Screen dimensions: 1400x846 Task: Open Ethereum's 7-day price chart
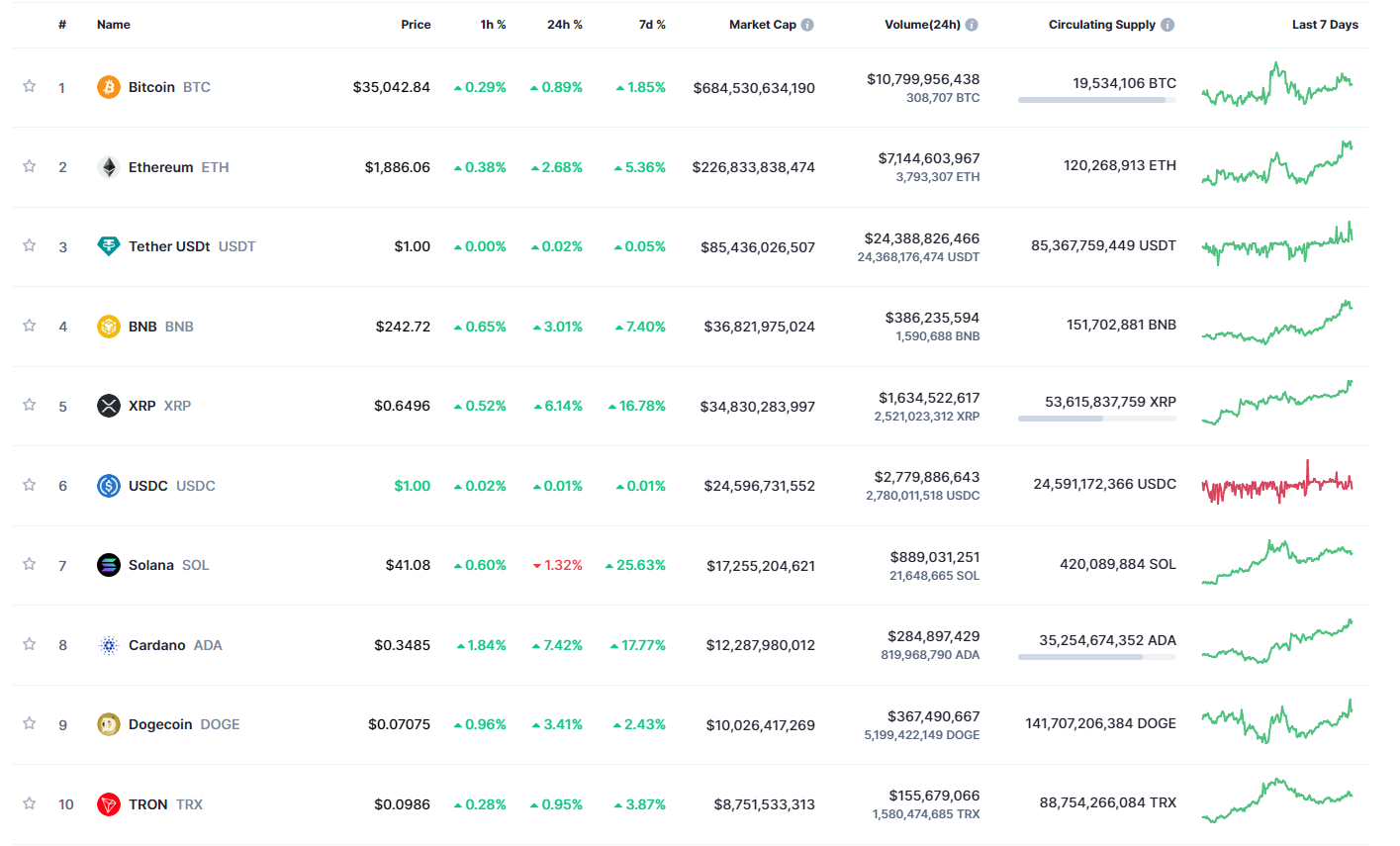1277,164
